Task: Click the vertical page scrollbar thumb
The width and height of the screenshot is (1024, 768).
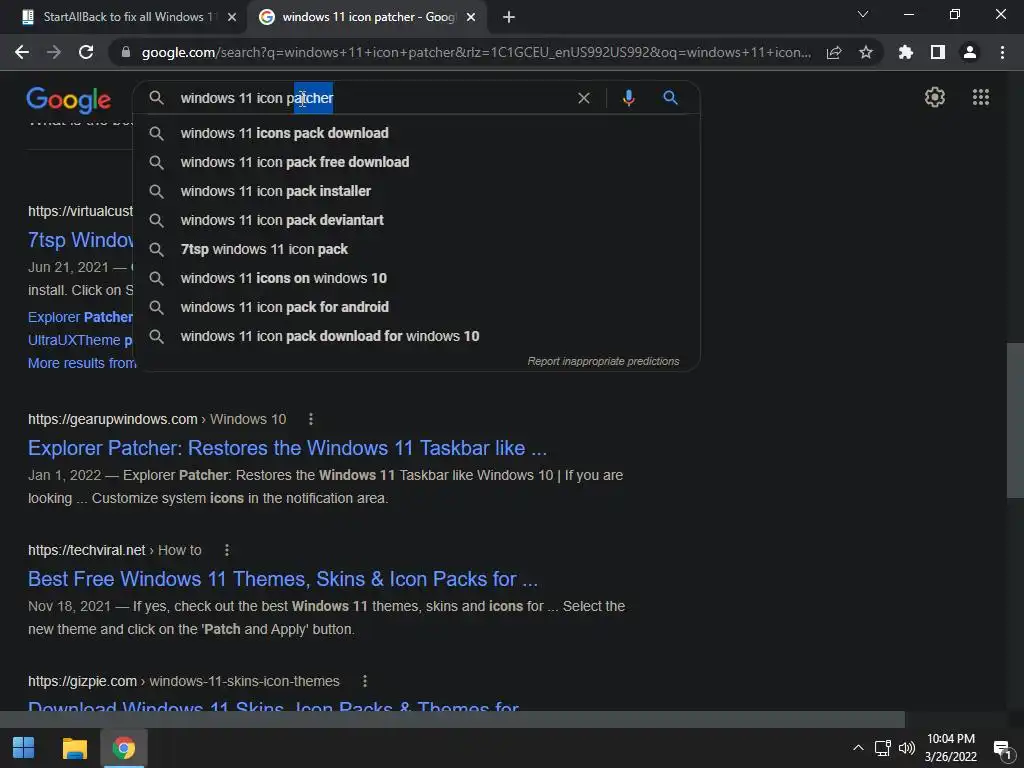Action: click(1015, 419)
